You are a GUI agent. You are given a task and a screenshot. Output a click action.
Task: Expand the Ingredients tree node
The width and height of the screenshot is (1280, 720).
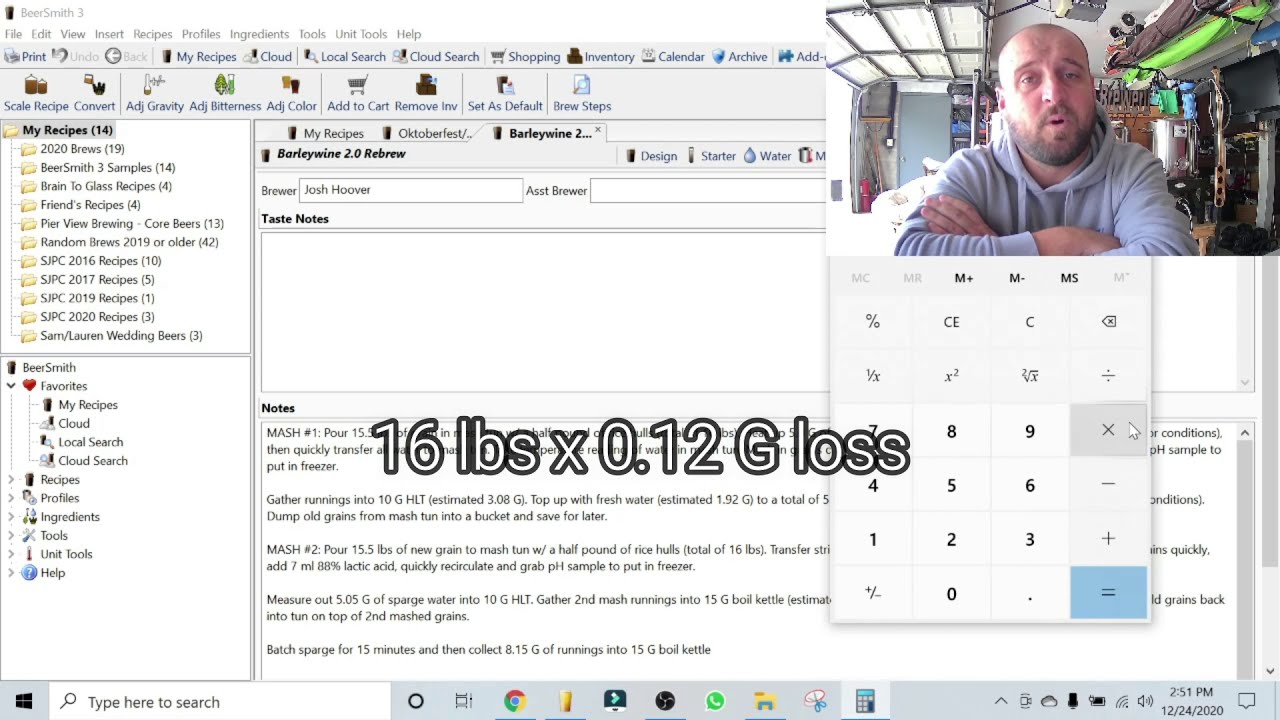(11, 517)
